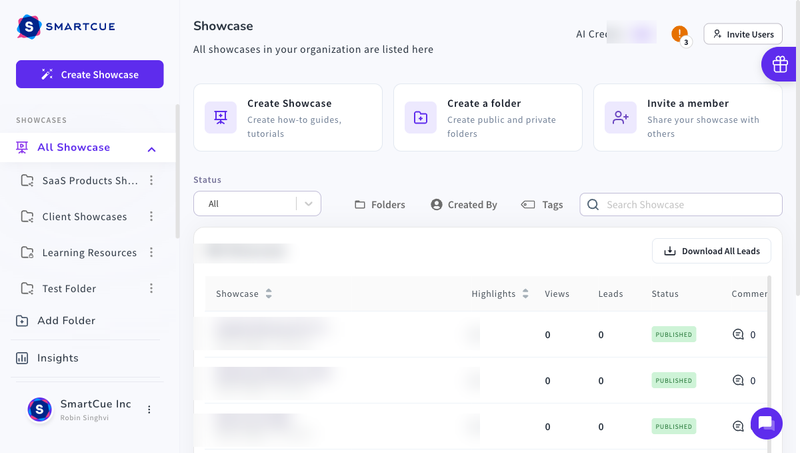Click the Create a folder card icon
This screenshot has width=800, height=453.
[420, 118]
